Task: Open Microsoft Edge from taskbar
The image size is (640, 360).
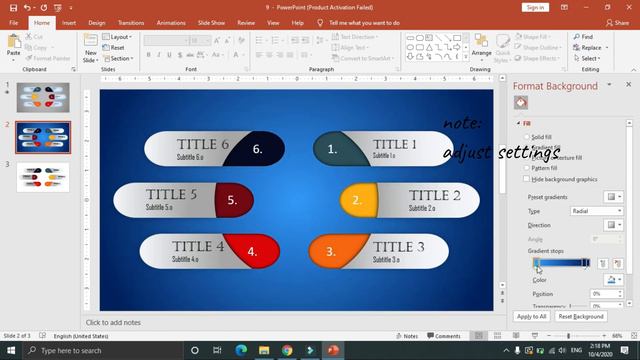Action: click(241, 350)
